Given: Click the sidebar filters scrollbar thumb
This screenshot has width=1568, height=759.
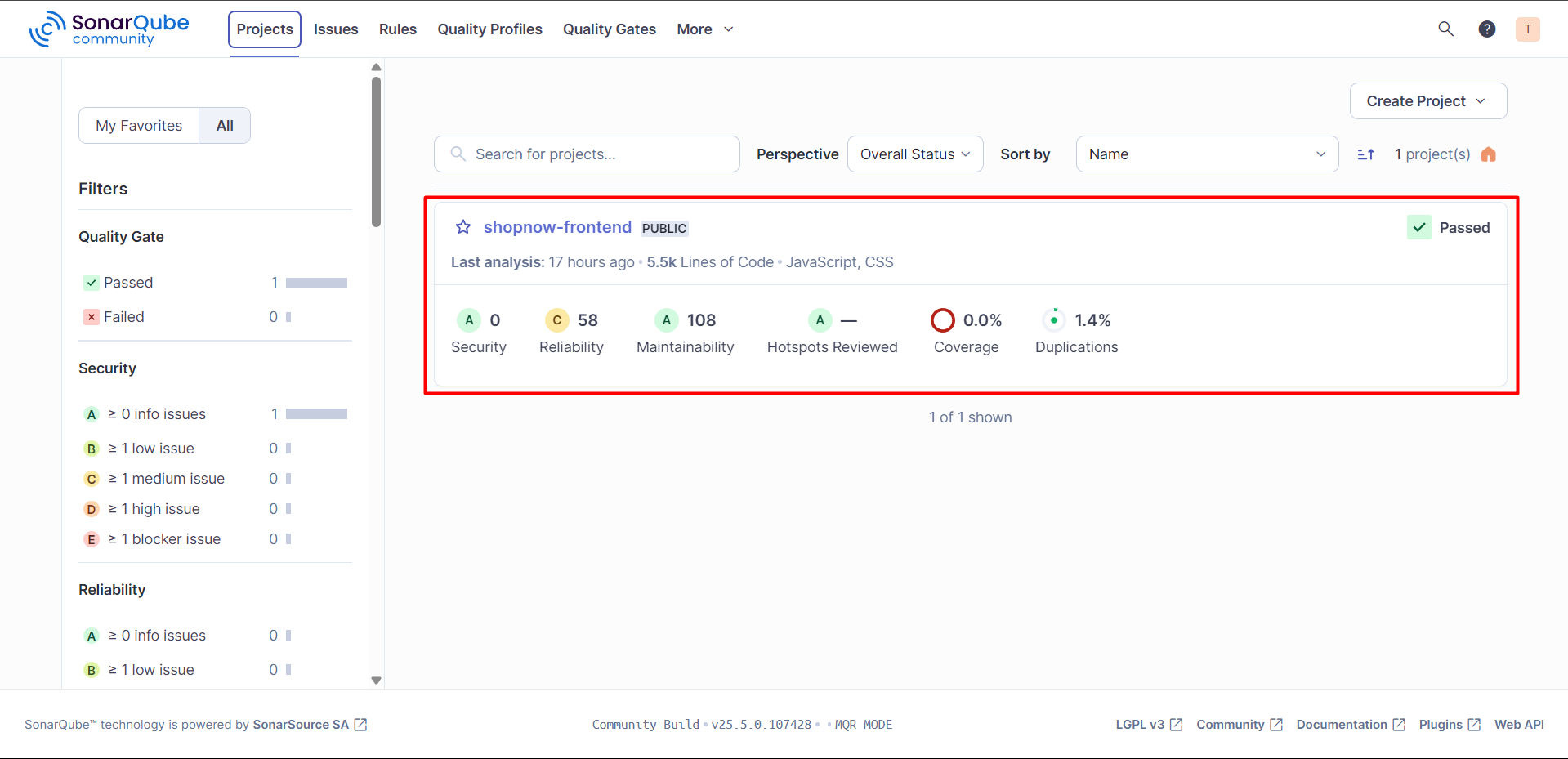Looking at the screenshot, I should point(376,151).
